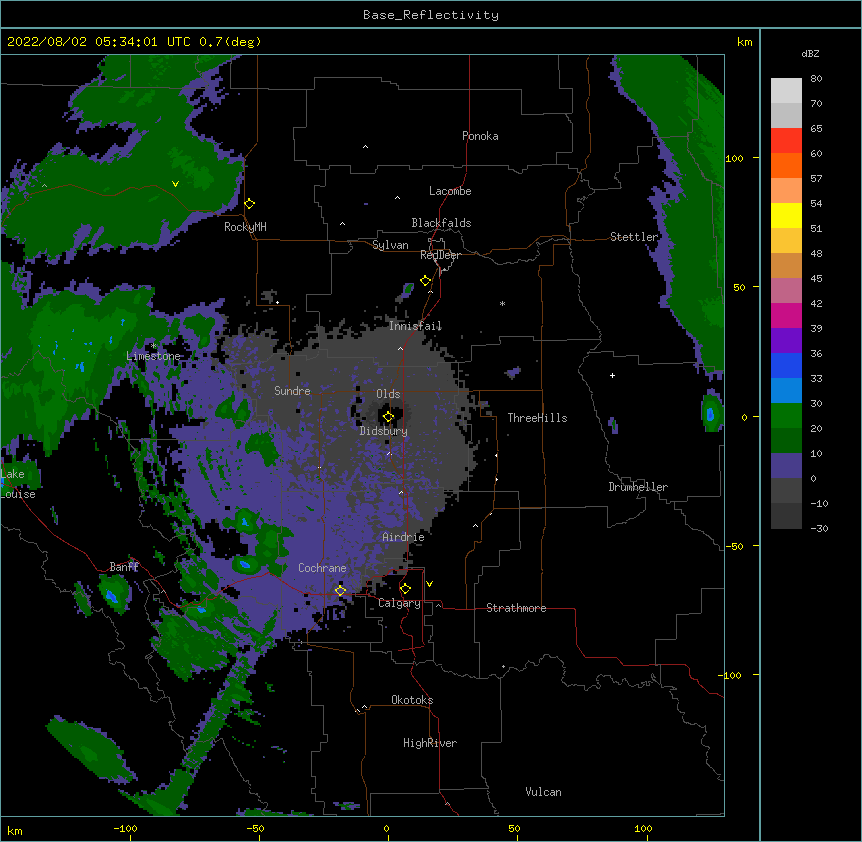Screen dimensions: 862x842
Task: Select the yellow V marker east of Calgary
Action: pos(429,584)
